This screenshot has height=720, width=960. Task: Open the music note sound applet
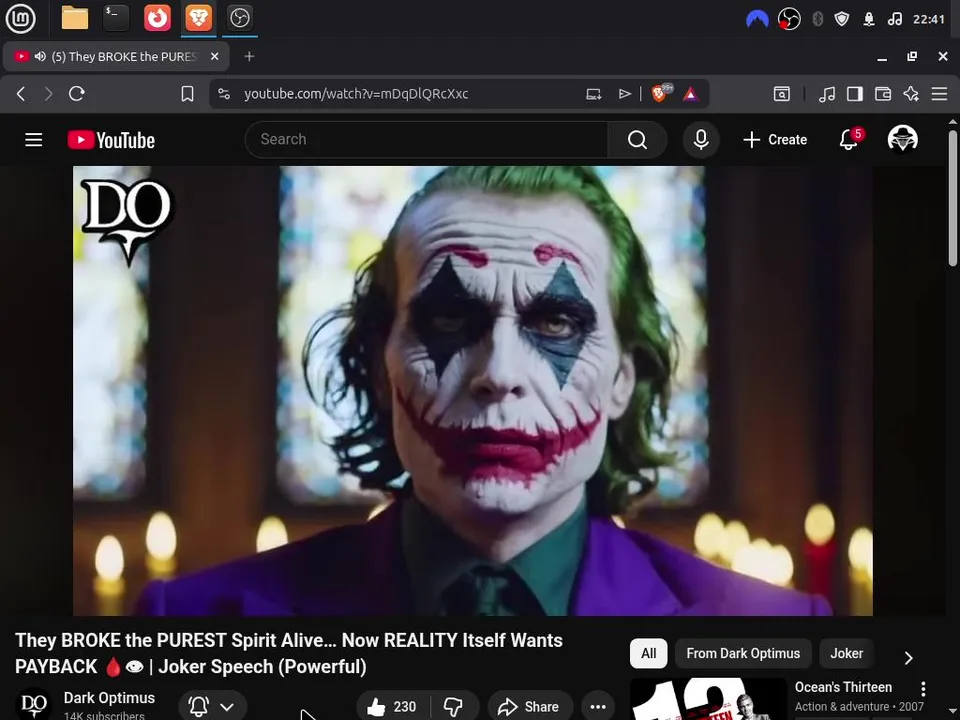pyautogui.click(x=894, y=19)
